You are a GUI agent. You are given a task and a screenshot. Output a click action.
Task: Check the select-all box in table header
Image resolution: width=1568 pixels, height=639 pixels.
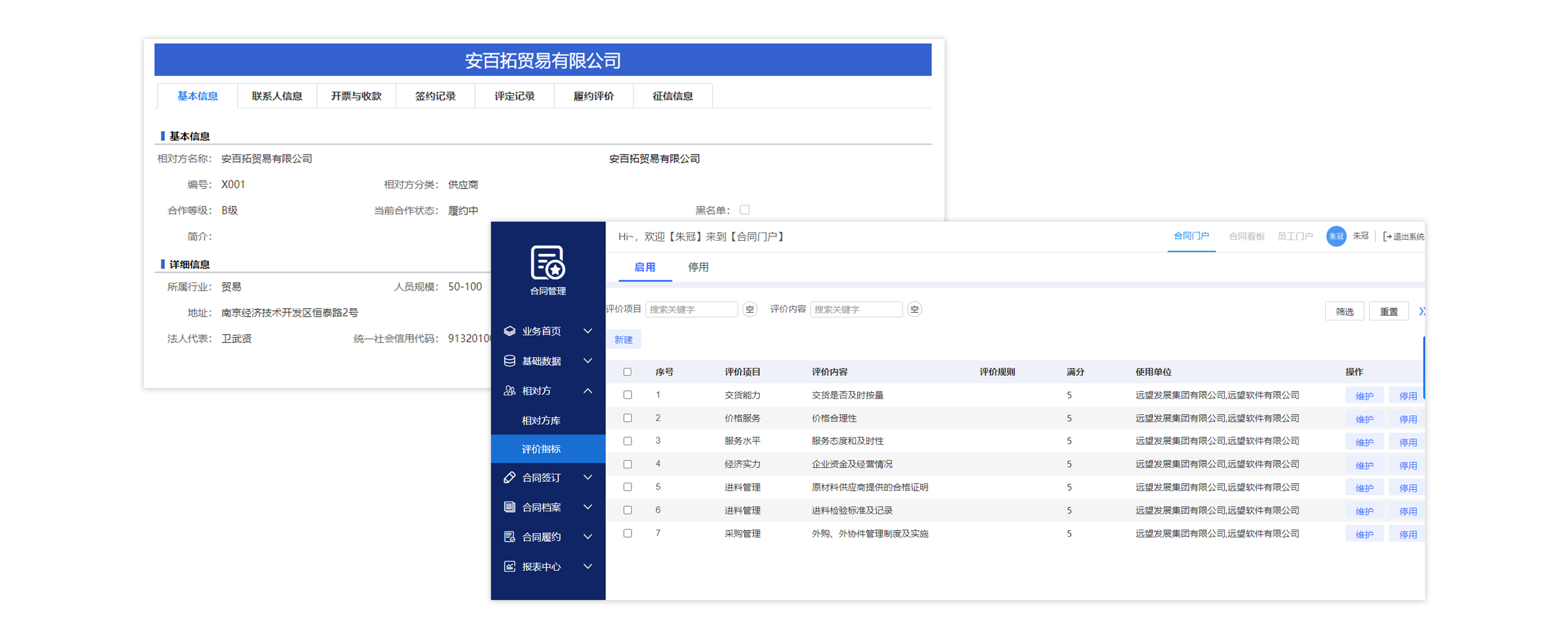[x=627, y=371]
